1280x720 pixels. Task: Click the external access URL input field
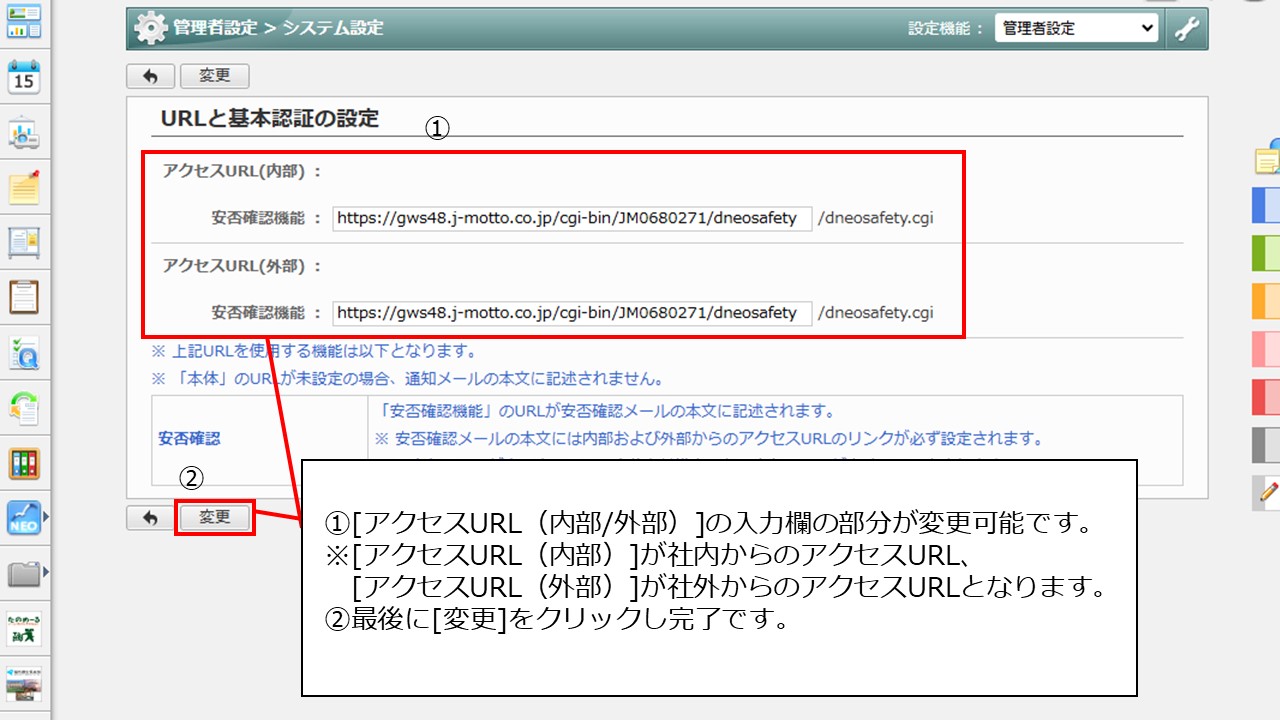pyautogui.click(x=572, y=312)
